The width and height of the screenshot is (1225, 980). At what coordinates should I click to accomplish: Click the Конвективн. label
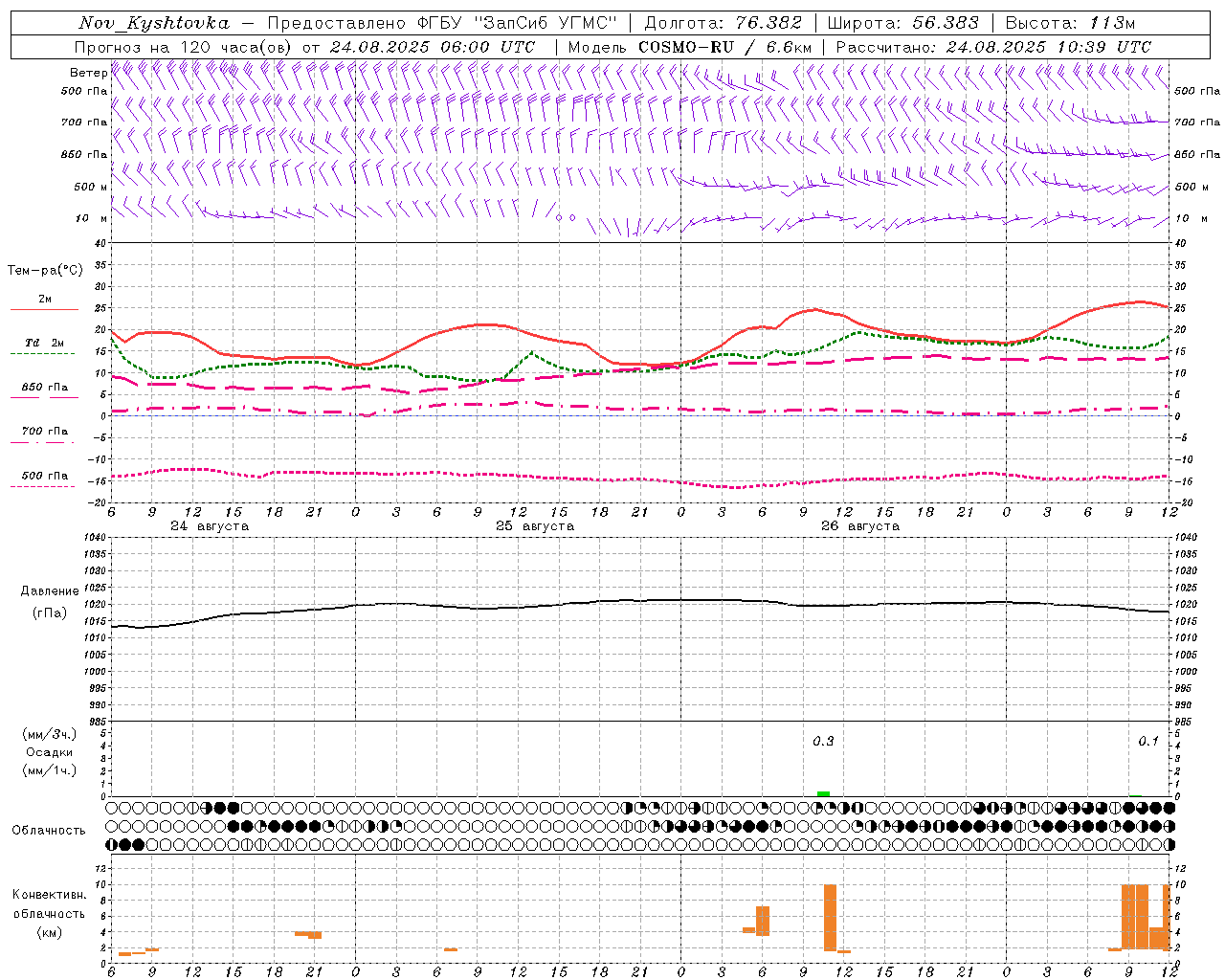click(50, 894)
